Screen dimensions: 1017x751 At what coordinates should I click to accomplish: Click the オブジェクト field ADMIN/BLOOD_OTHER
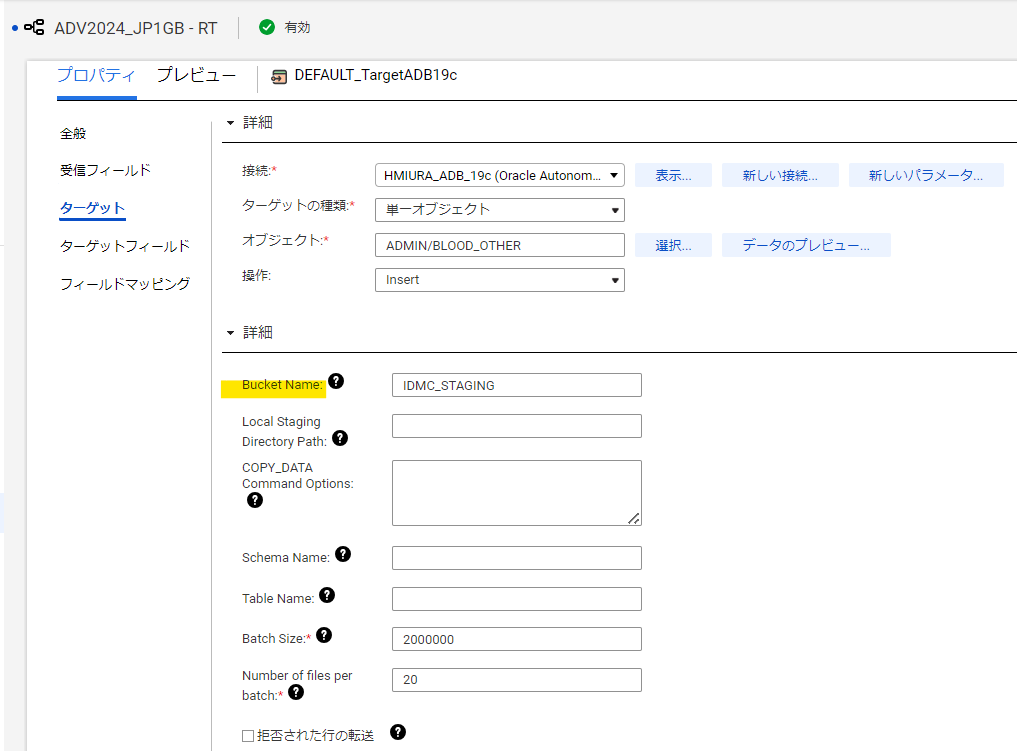click(499, 245)
